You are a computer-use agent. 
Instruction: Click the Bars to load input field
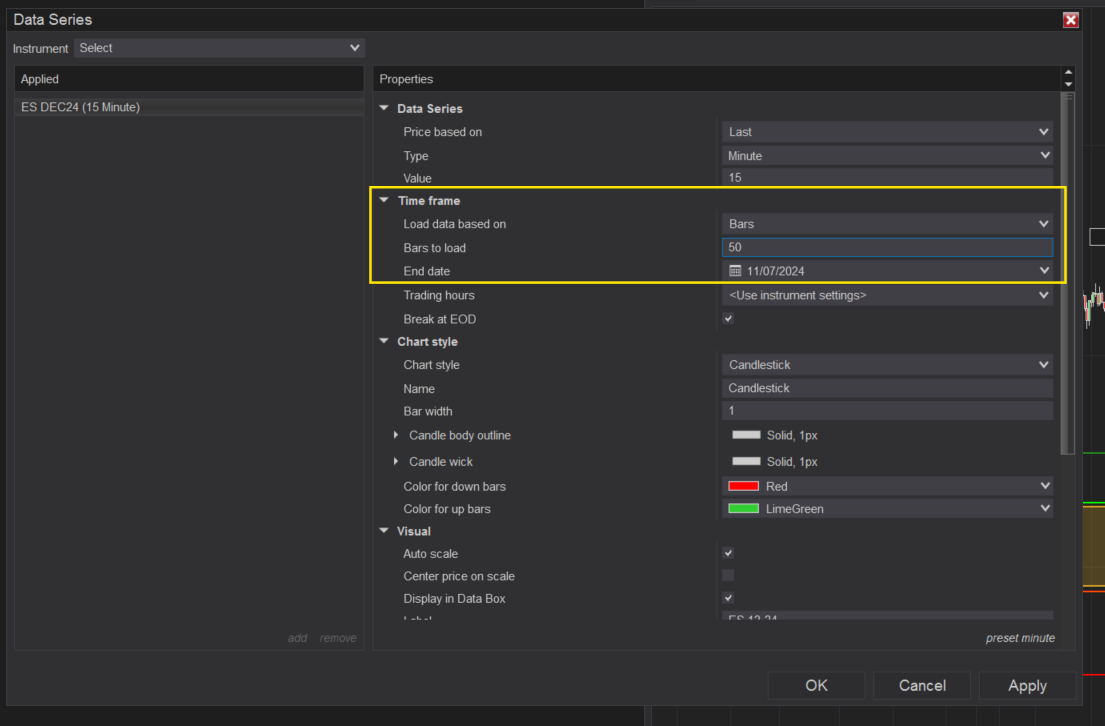coord(886,248)
